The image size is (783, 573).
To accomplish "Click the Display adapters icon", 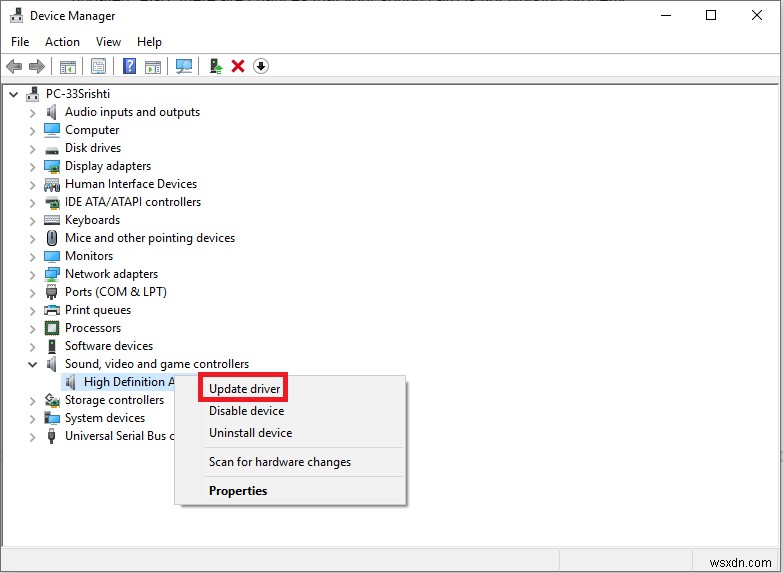I will (x=52, y=166).
